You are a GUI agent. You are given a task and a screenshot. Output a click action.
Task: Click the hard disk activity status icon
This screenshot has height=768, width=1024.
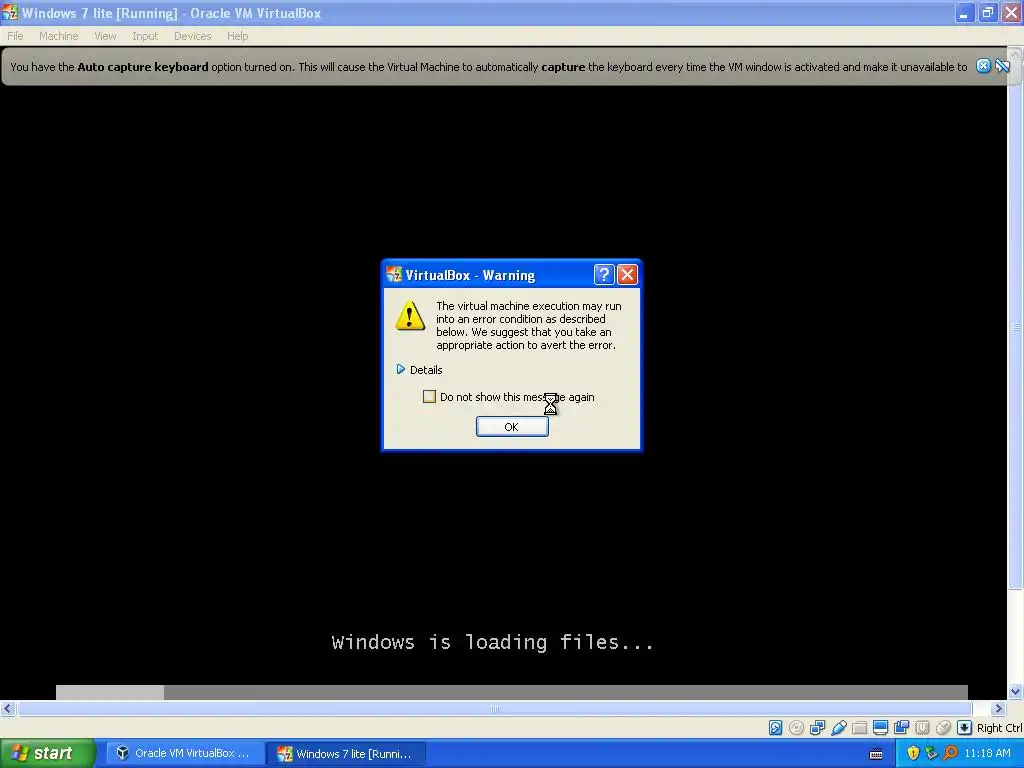(x=775, y=728)
